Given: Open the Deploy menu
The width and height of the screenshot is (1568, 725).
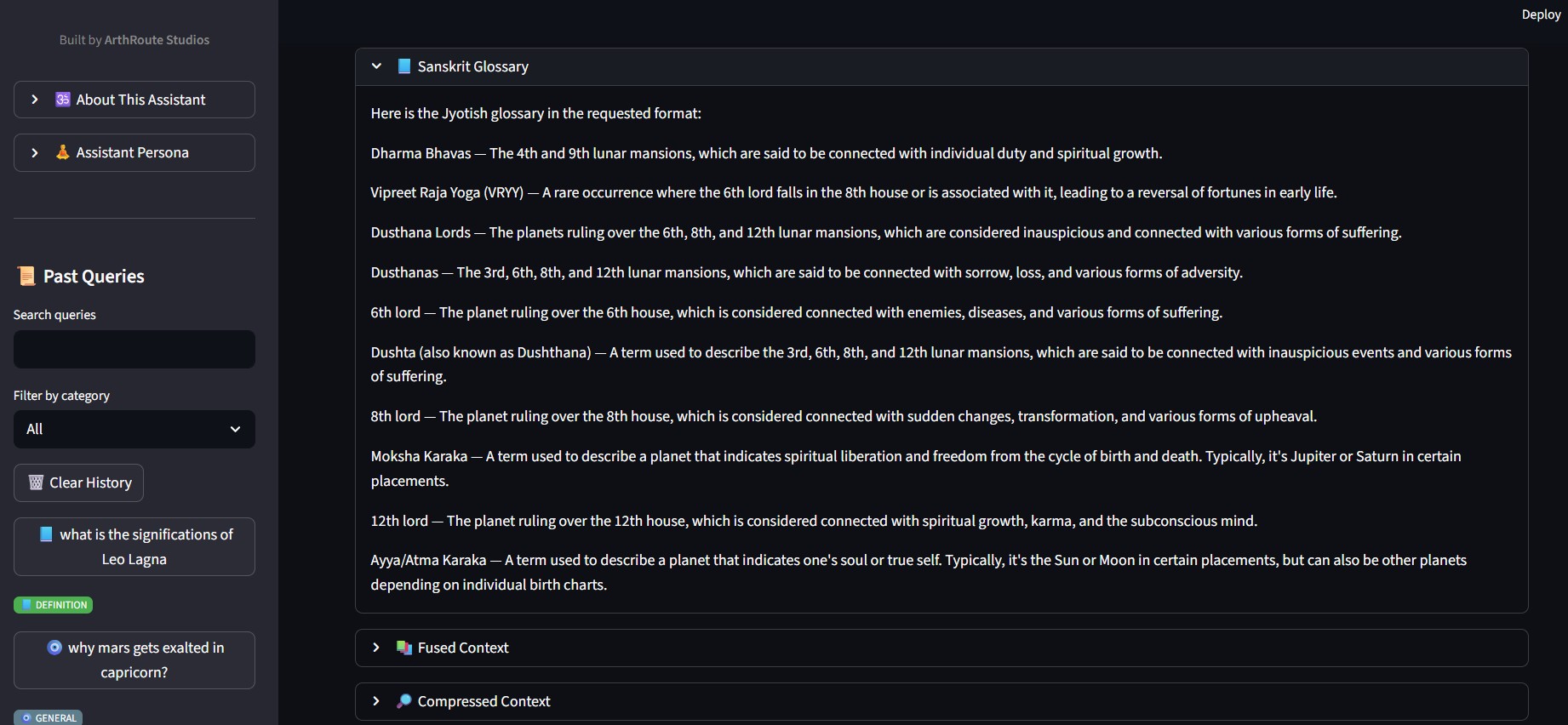Looking at the screenshot, I should pos(1540,14).
